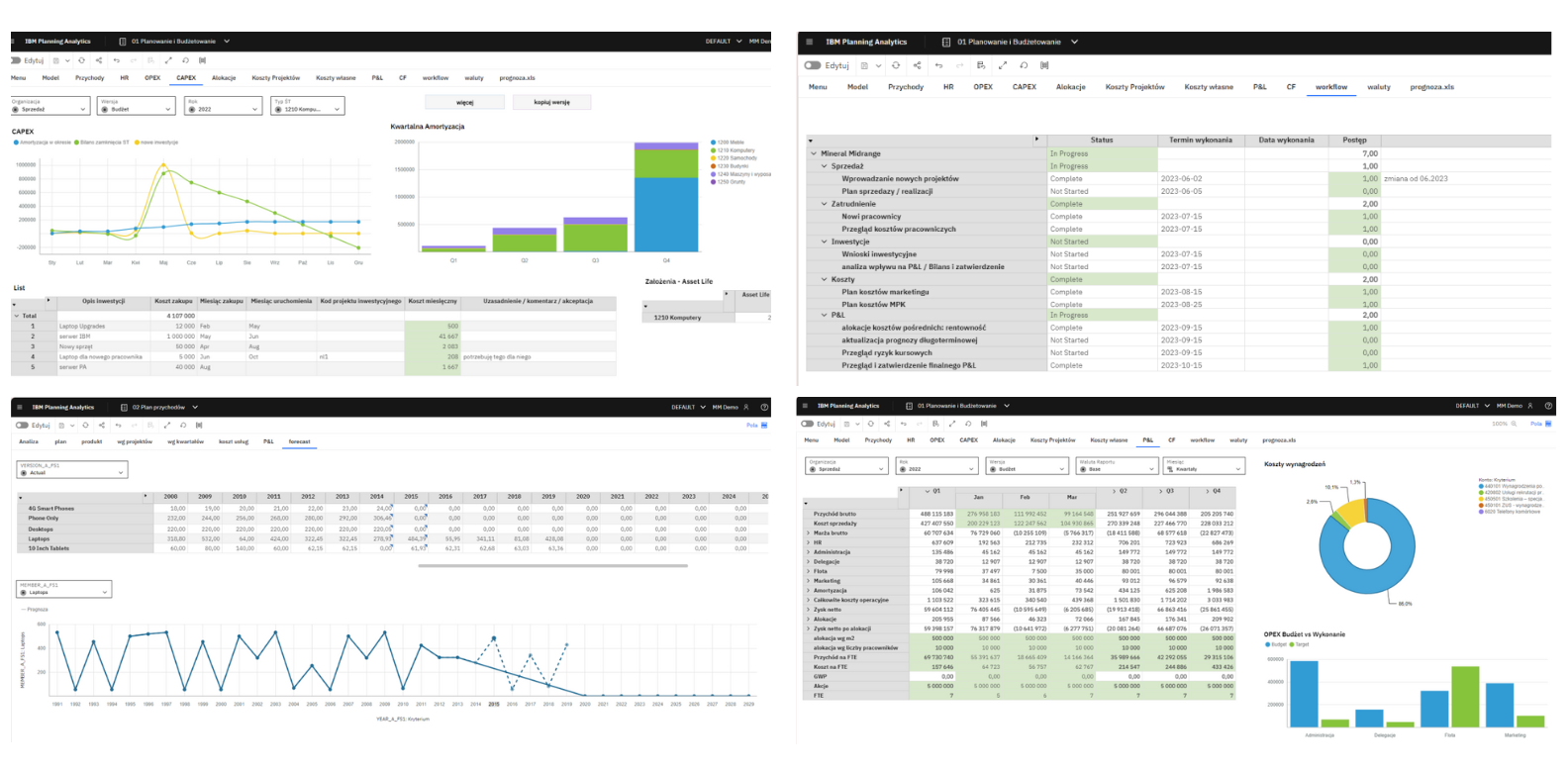Open fullscreen in the workflow window toolbar
The image size is (1568, 772).
point(1003,65)
